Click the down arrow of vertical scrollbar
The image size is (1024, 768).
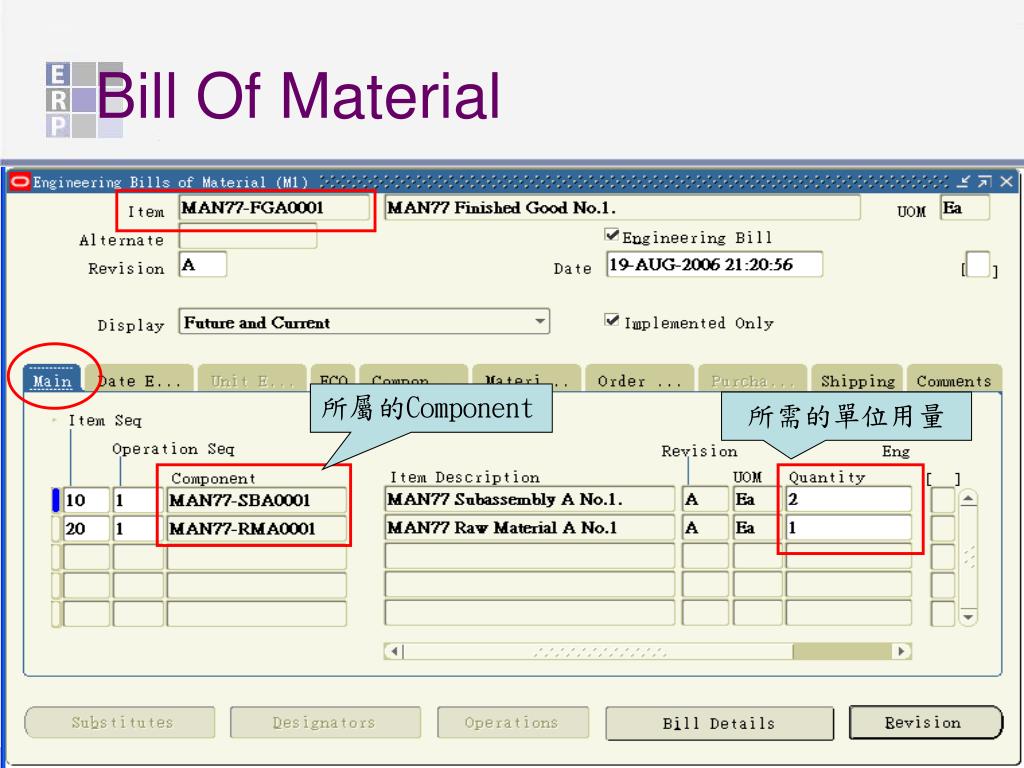tap(968, 616)
